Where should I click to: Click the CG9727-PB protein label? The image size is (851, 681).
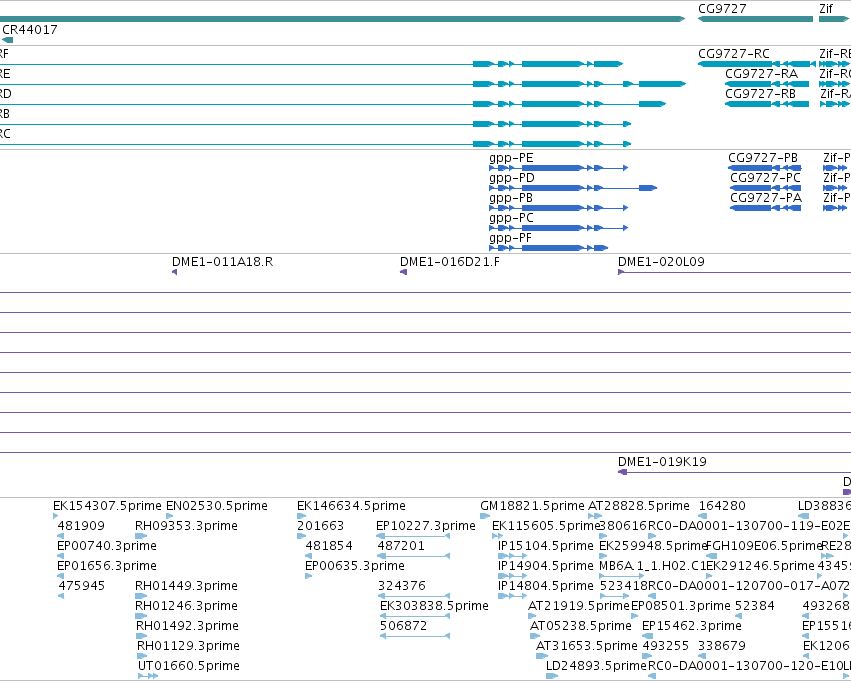763,158
